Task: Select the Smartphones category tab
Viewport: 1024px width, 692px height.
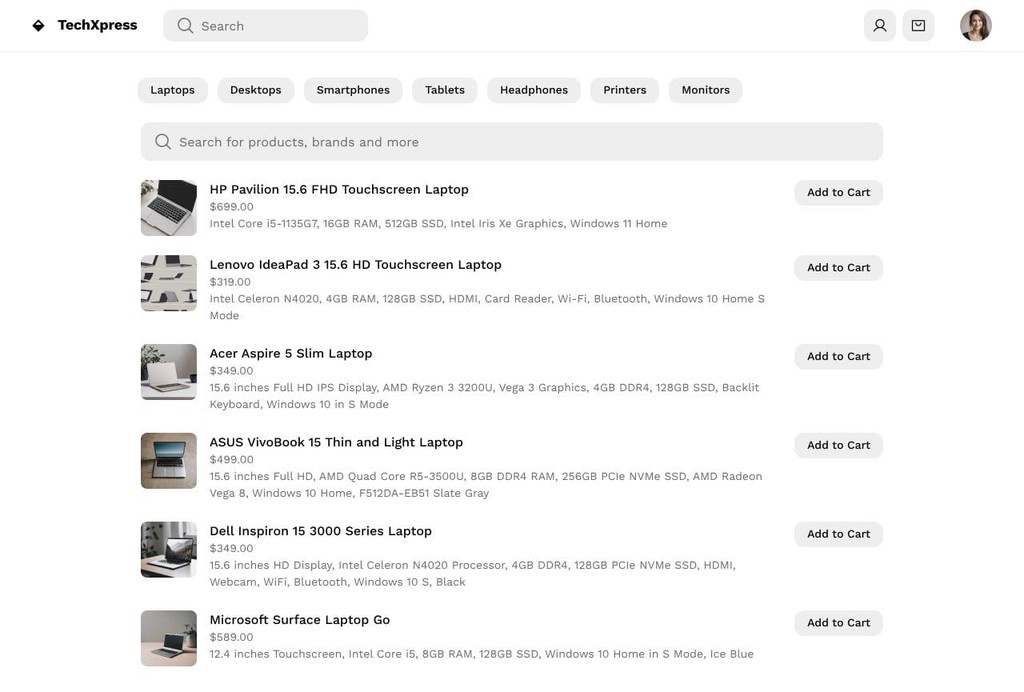Action: click(353, 90)
